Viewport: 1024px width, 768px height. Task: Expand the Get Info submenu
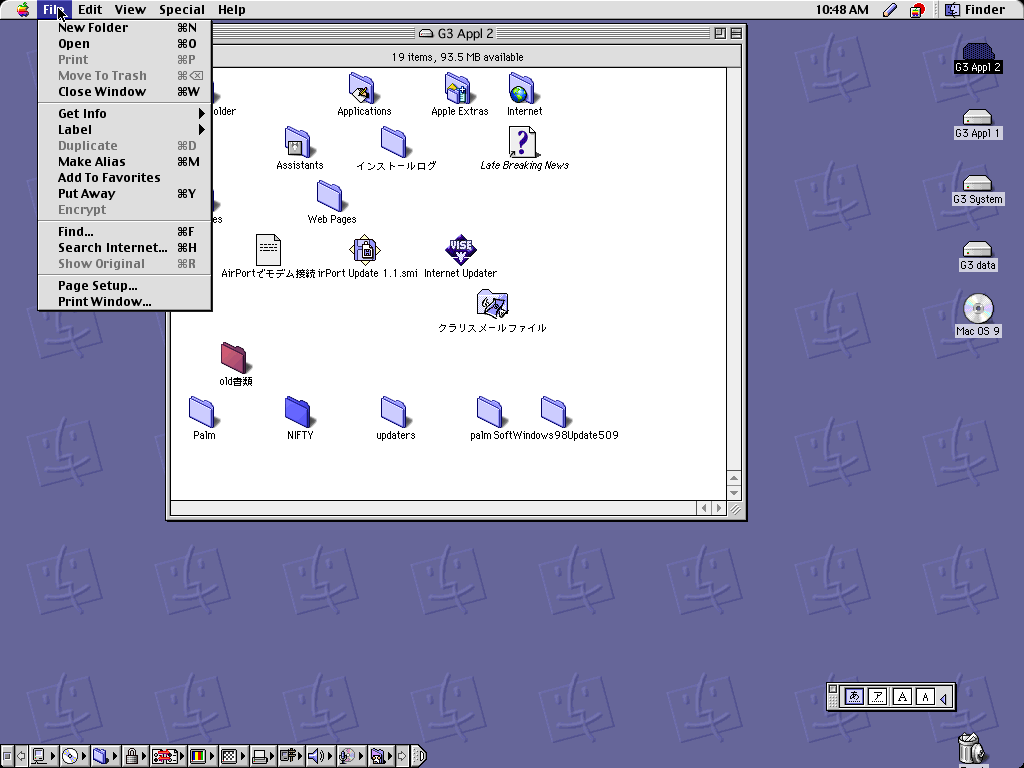click(125, 114)
